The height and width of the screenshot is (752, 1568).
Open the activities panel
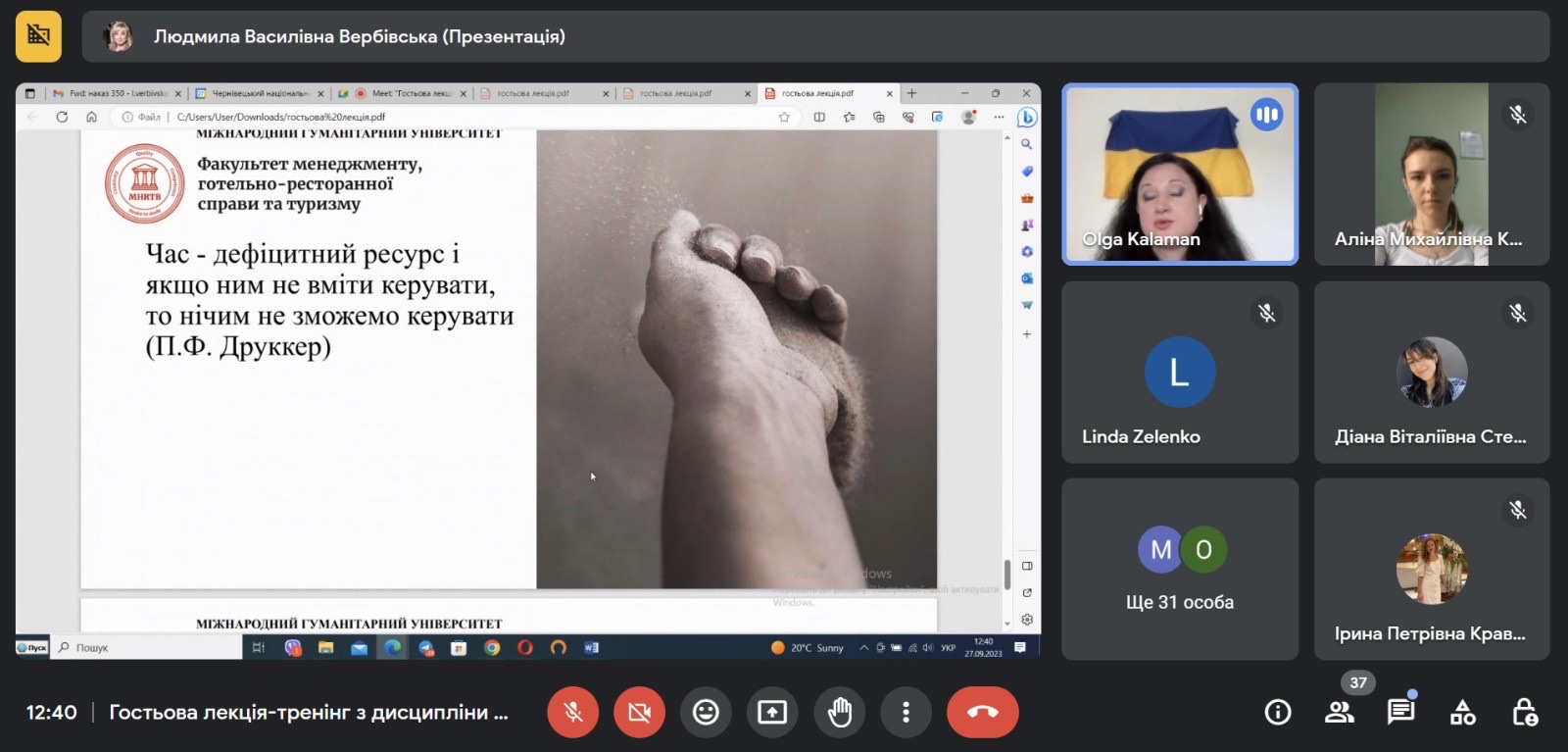click(x=1462, y=712)
